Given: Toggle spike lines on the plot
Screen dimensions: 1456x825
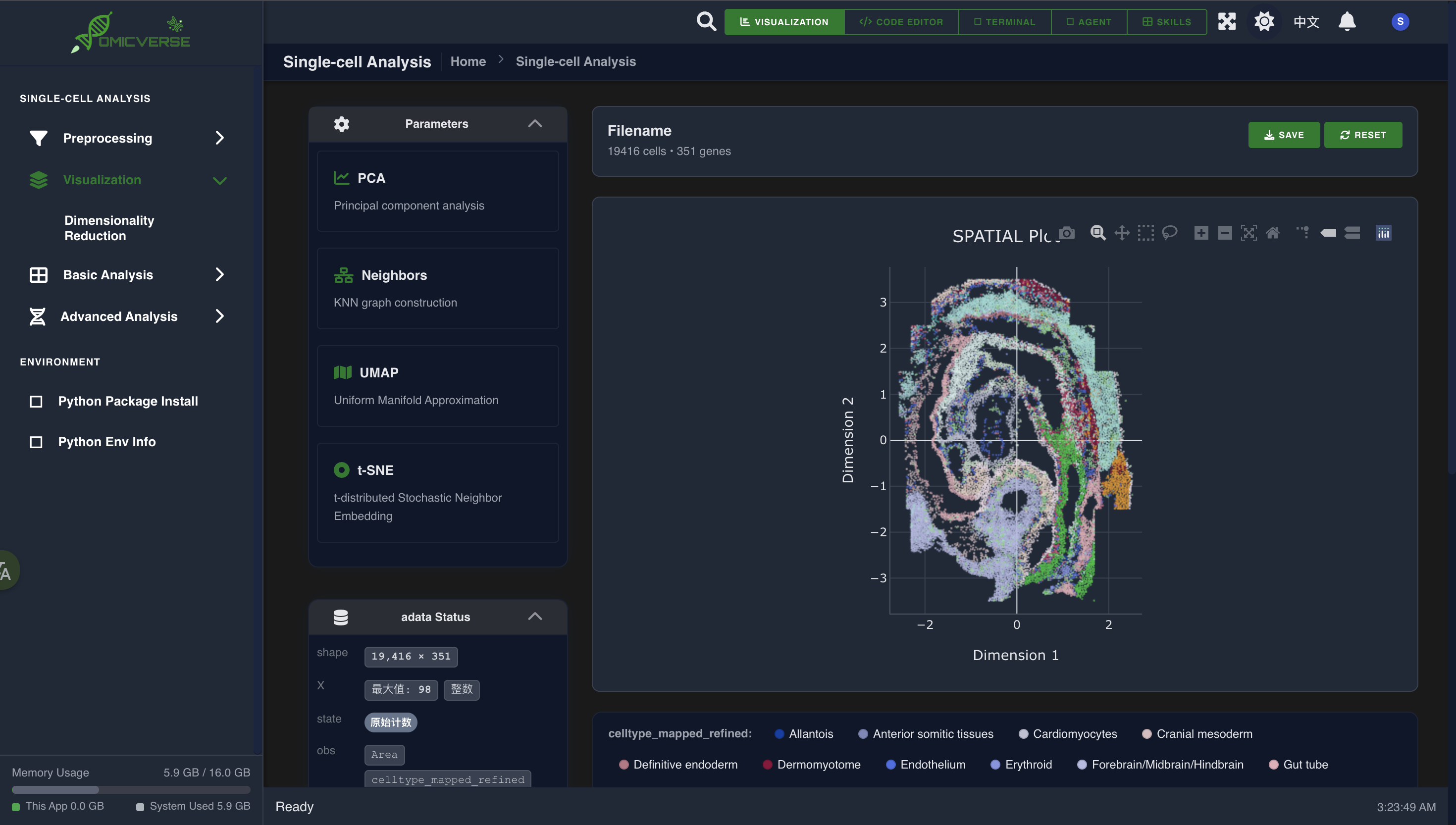Looking at the screenshot, I should click(x=1302, y=233).
